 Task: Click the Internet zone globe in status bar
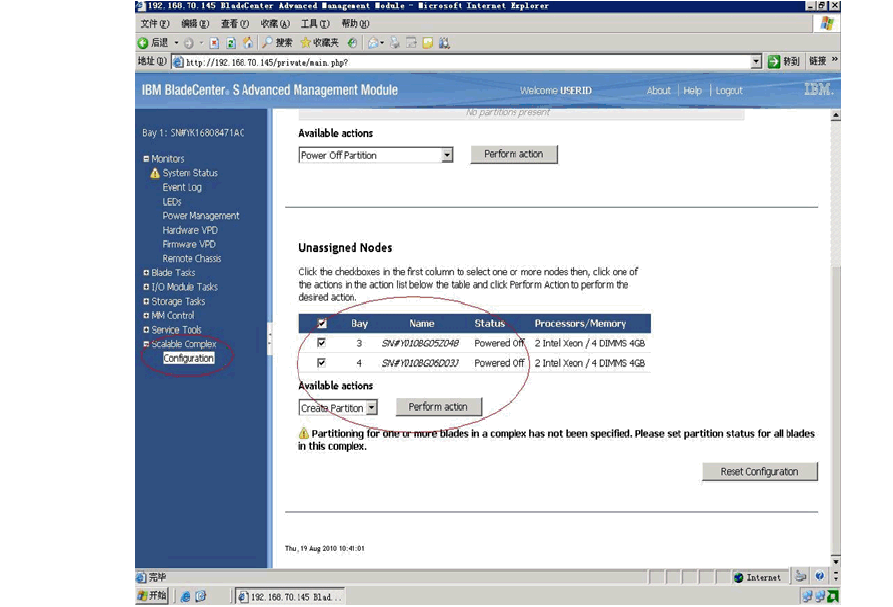pyautogui.click(x=739, y=577)
